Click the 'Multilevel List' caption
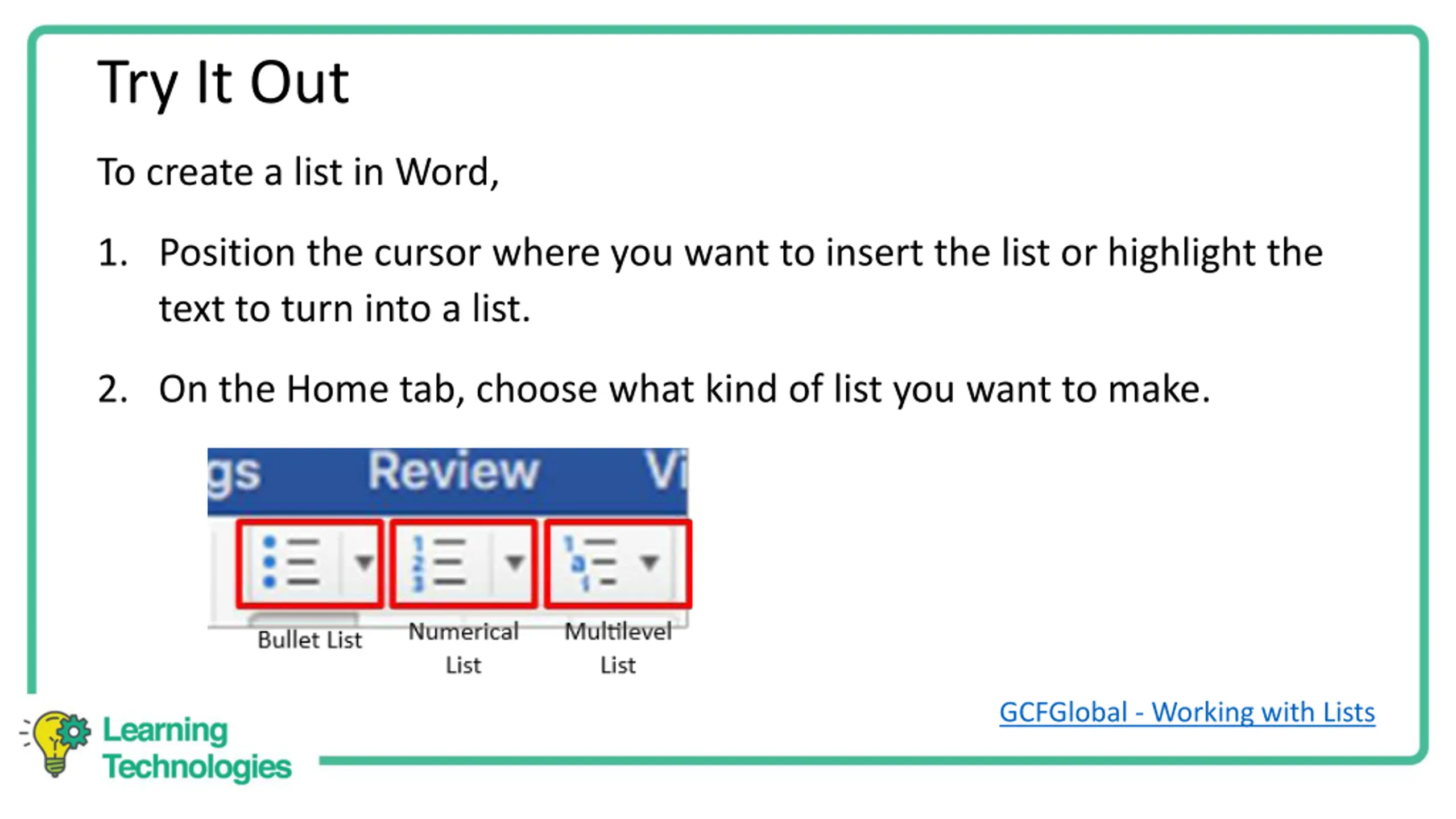 (x=618, y=648)
